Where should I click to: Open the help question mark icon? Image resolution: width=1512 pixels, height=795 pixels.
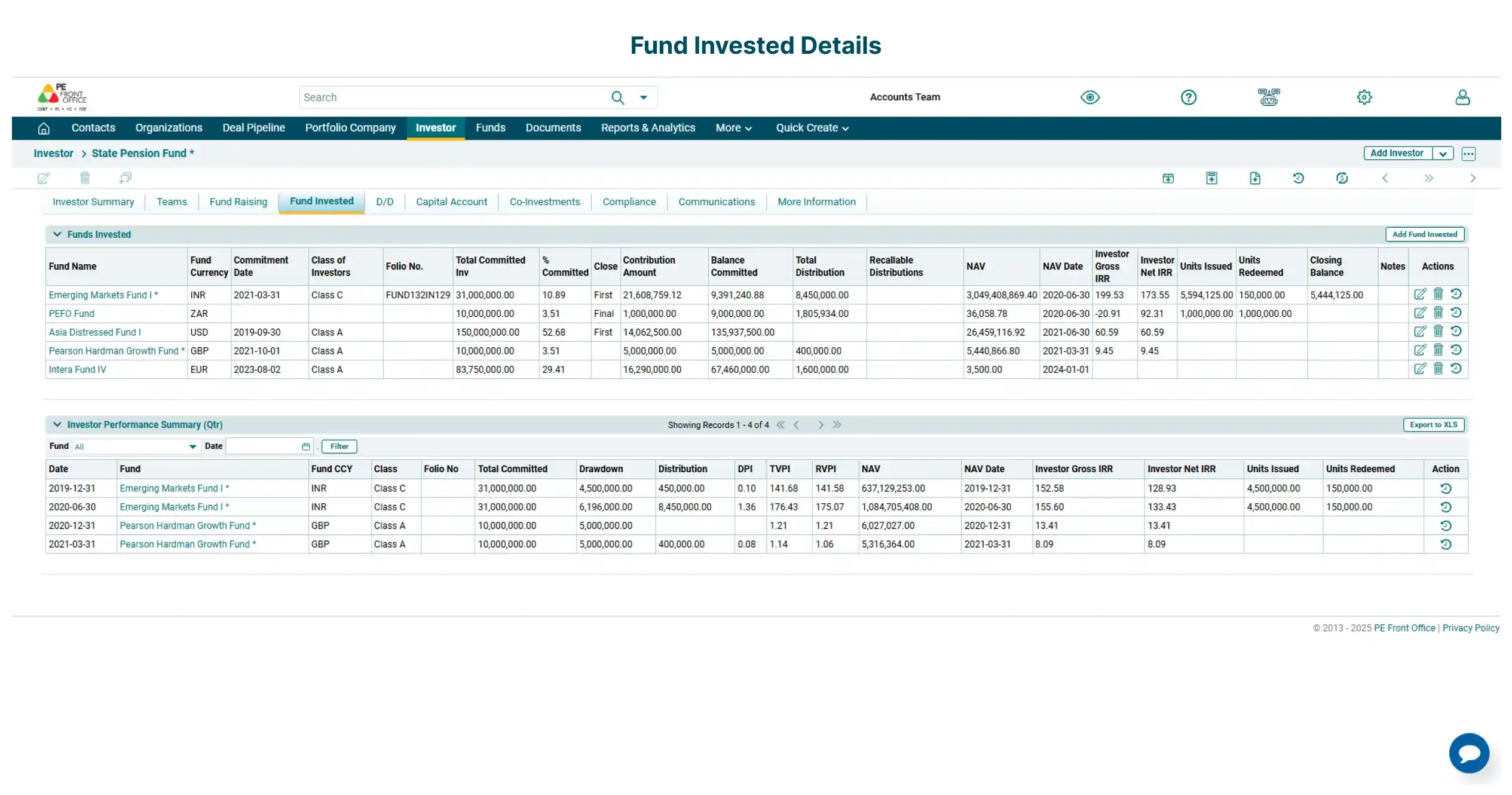(1187, 97)
